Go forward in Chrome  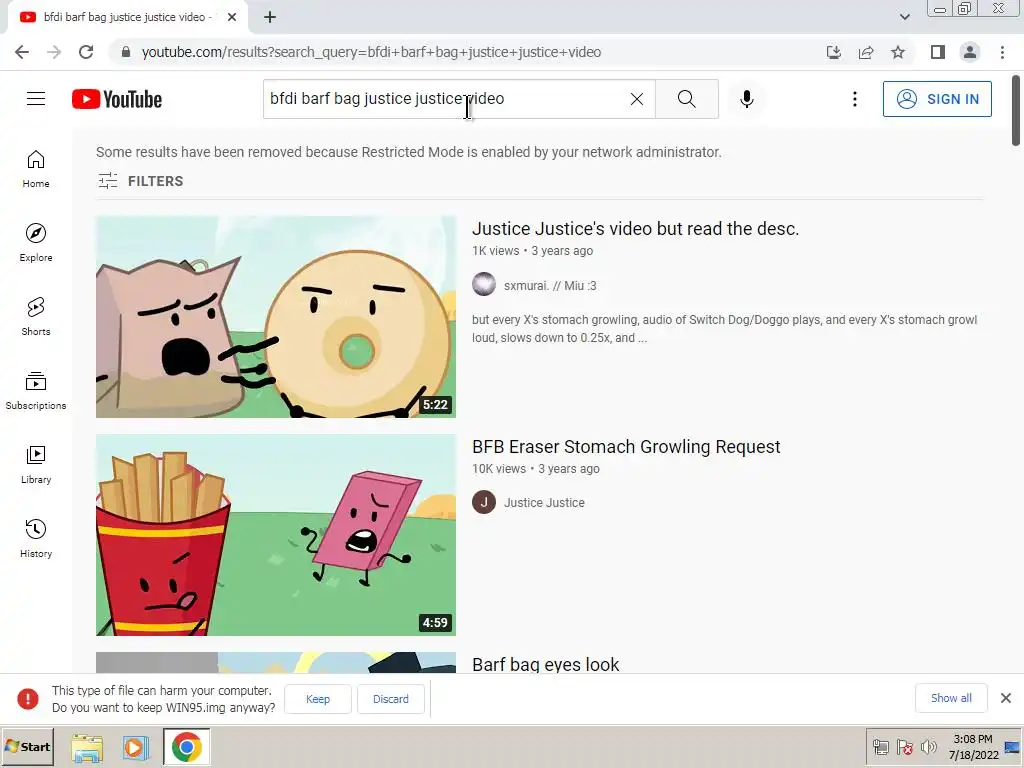(54, 52)
